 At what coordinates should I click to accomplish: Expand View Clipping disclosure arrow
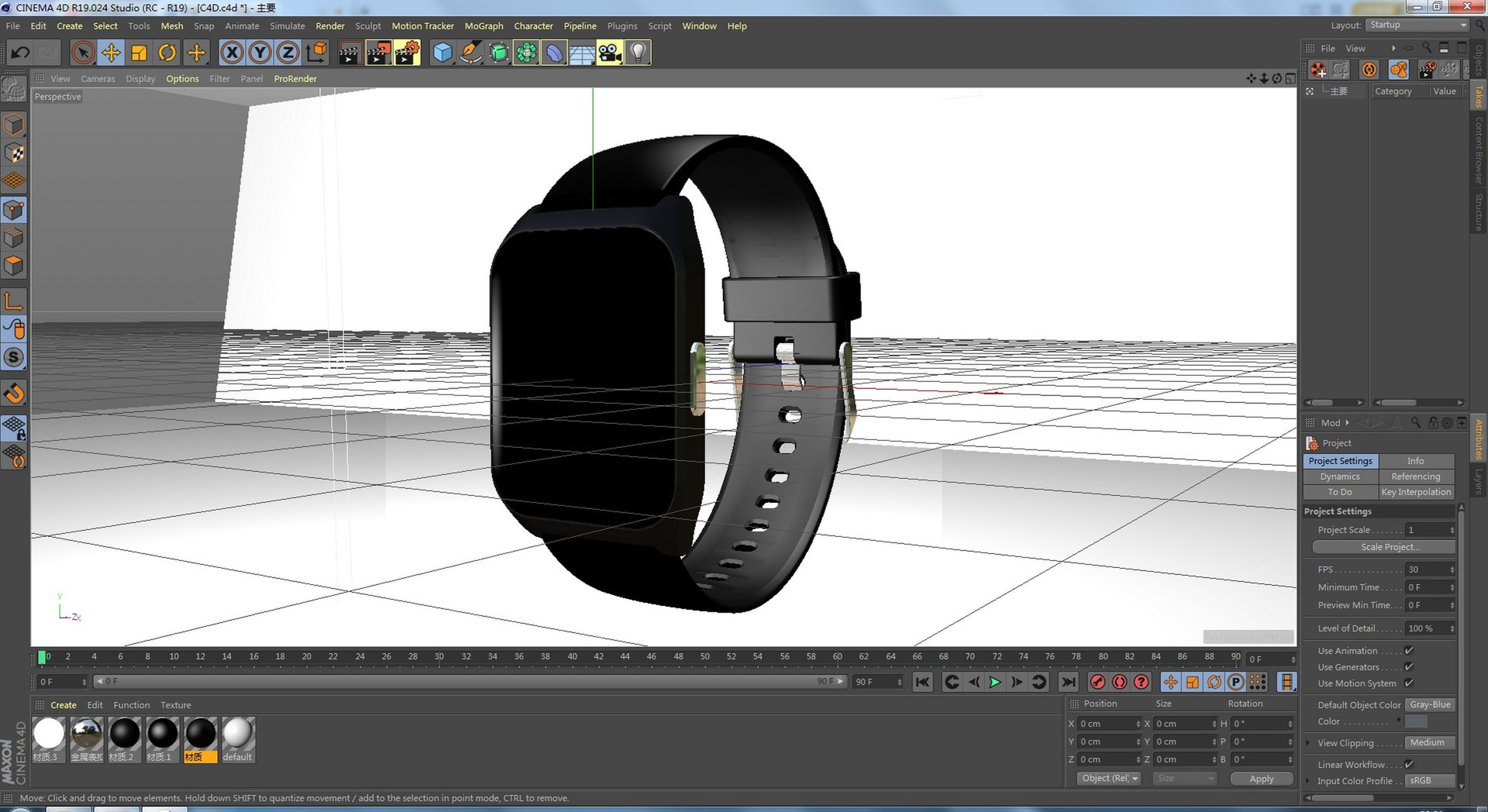coord(1309,743)
